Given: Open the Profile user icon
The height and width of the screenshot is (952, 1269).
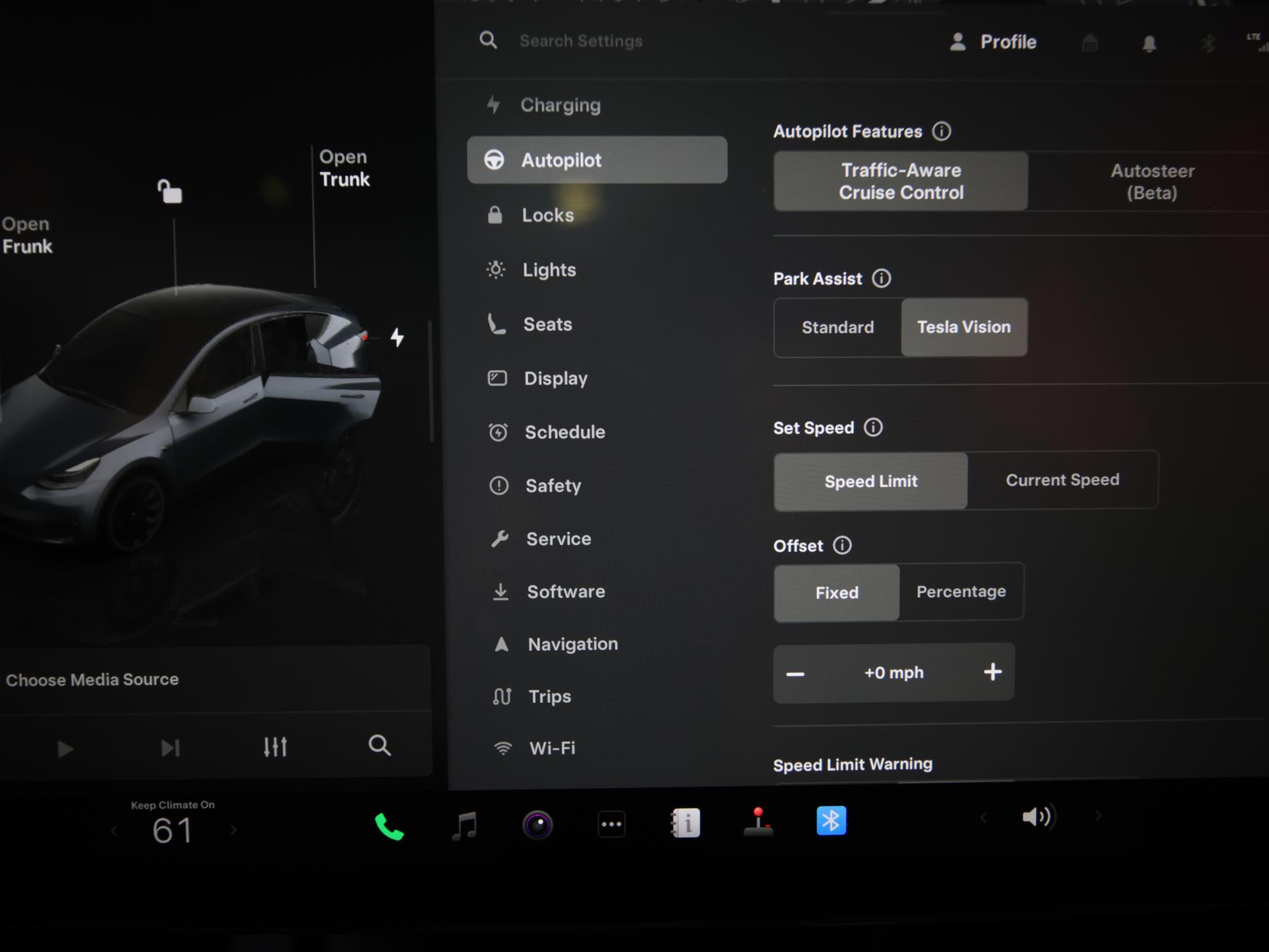Looking at the screenshot, I should tap(958, 42).
